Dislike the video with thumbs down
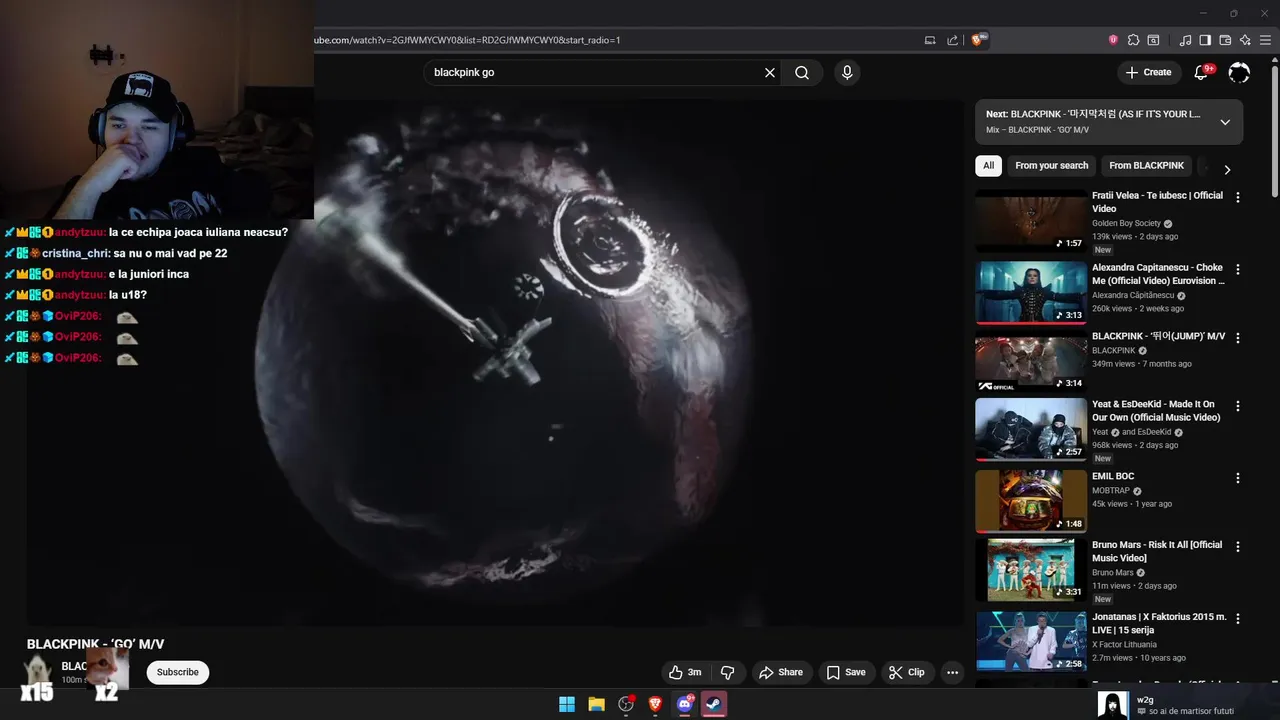This screenshot has width=1280, height=720. coord(728,672)
